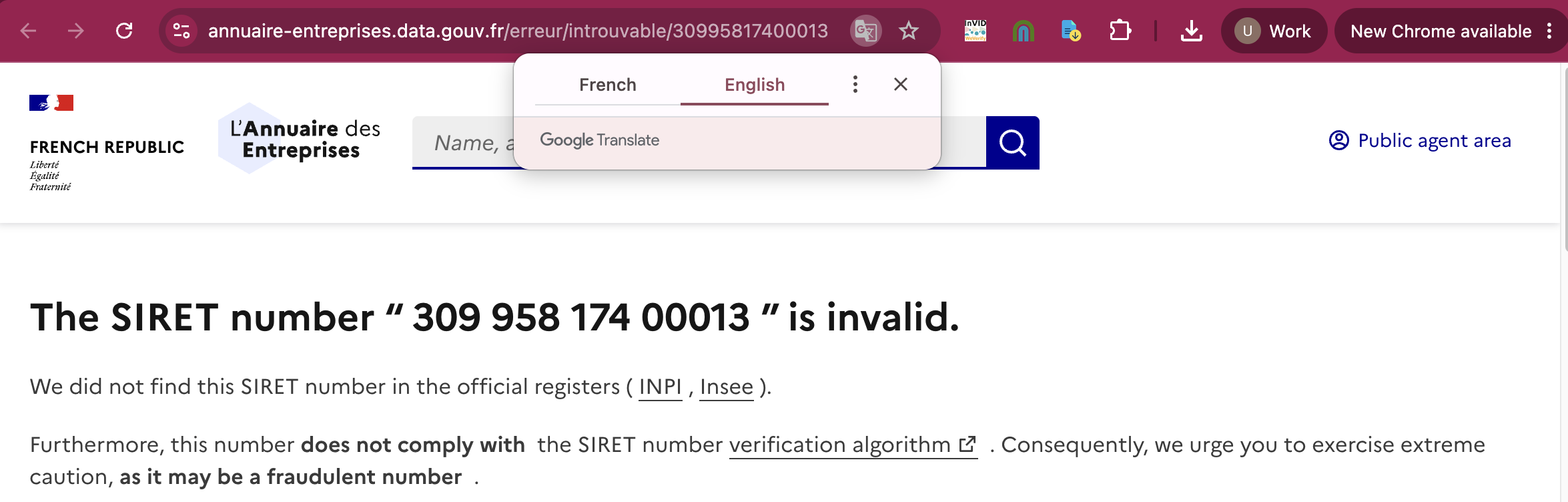Open the Extensions puzzle icon
This screenshot has width=1568, height=502.
pos(1120,31)
